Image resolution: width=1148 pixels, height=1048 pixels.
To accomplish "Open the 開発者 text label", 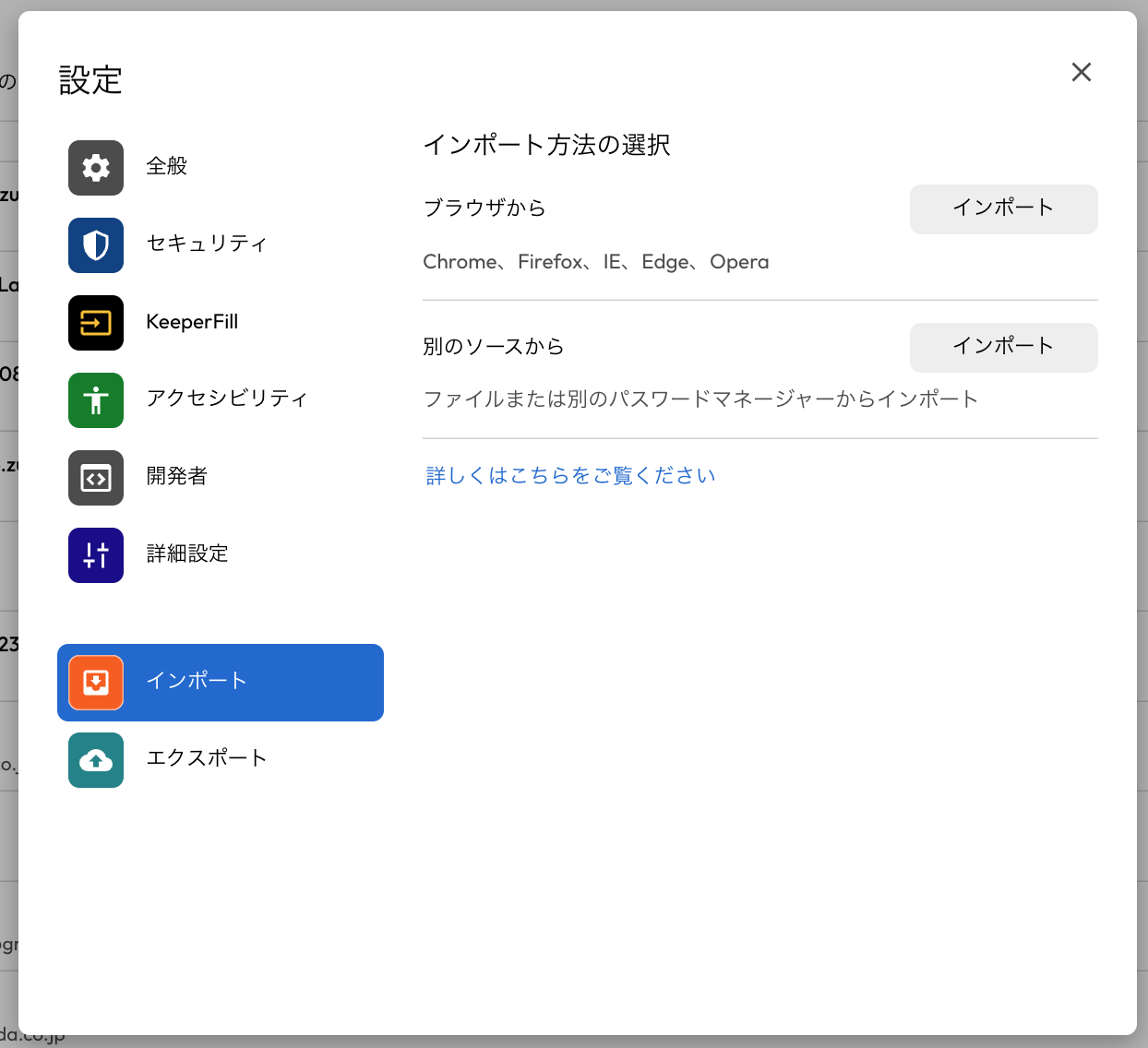I will (x=177, y=476).
